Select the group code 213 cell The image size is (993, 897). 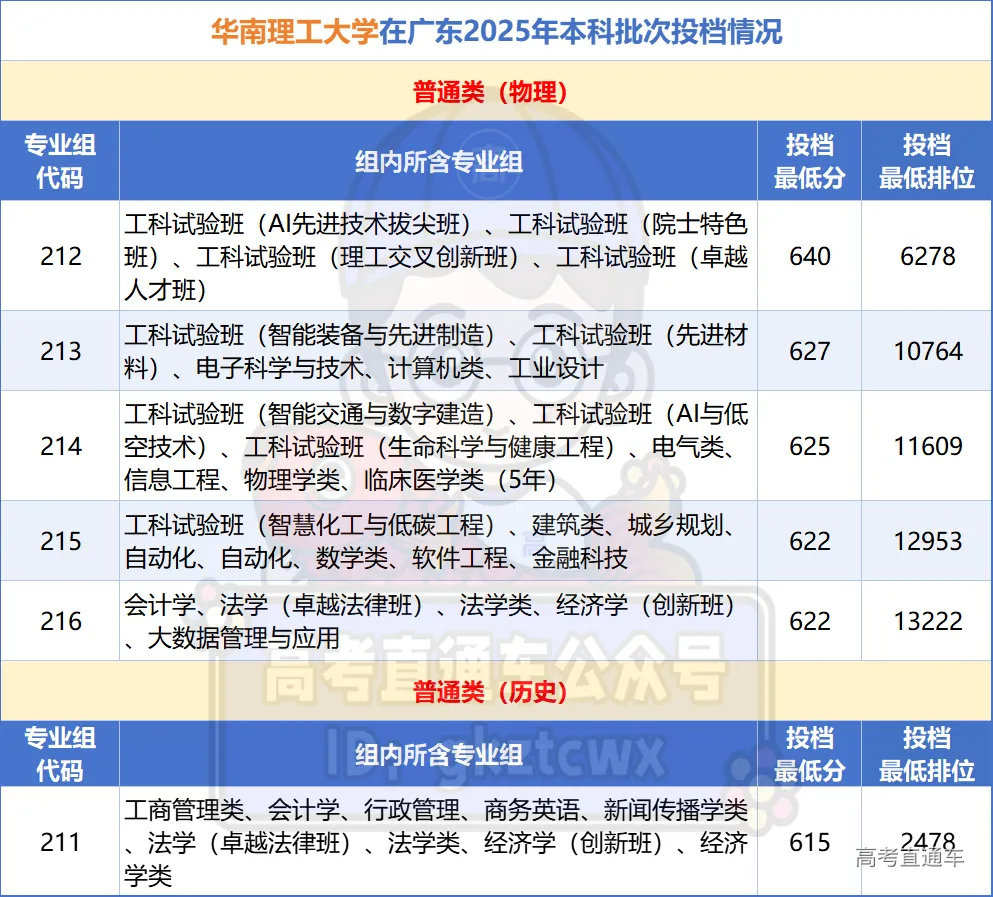(x=61, y=351)
